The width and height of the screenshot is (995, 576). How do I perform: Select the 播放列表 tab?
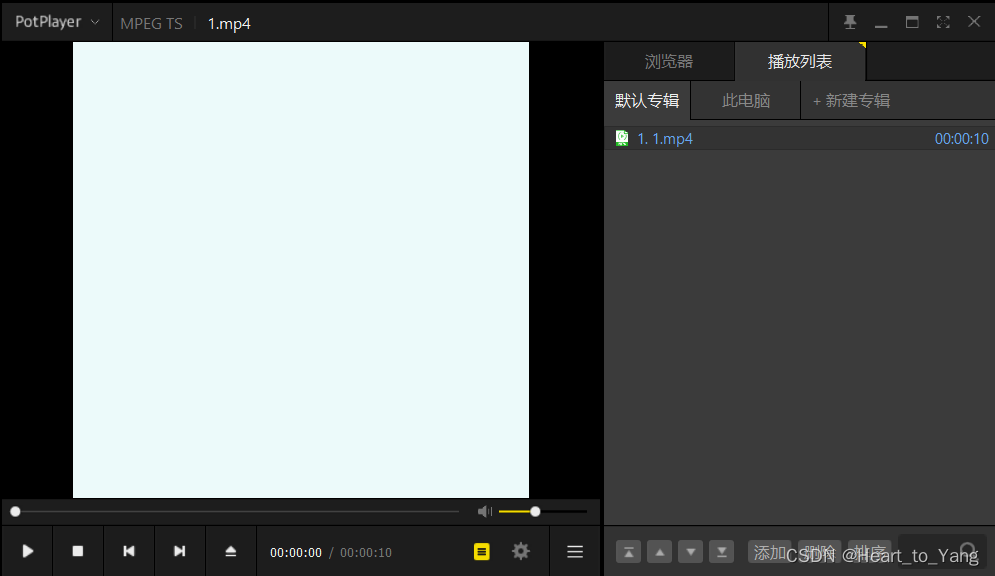[800, 62]
